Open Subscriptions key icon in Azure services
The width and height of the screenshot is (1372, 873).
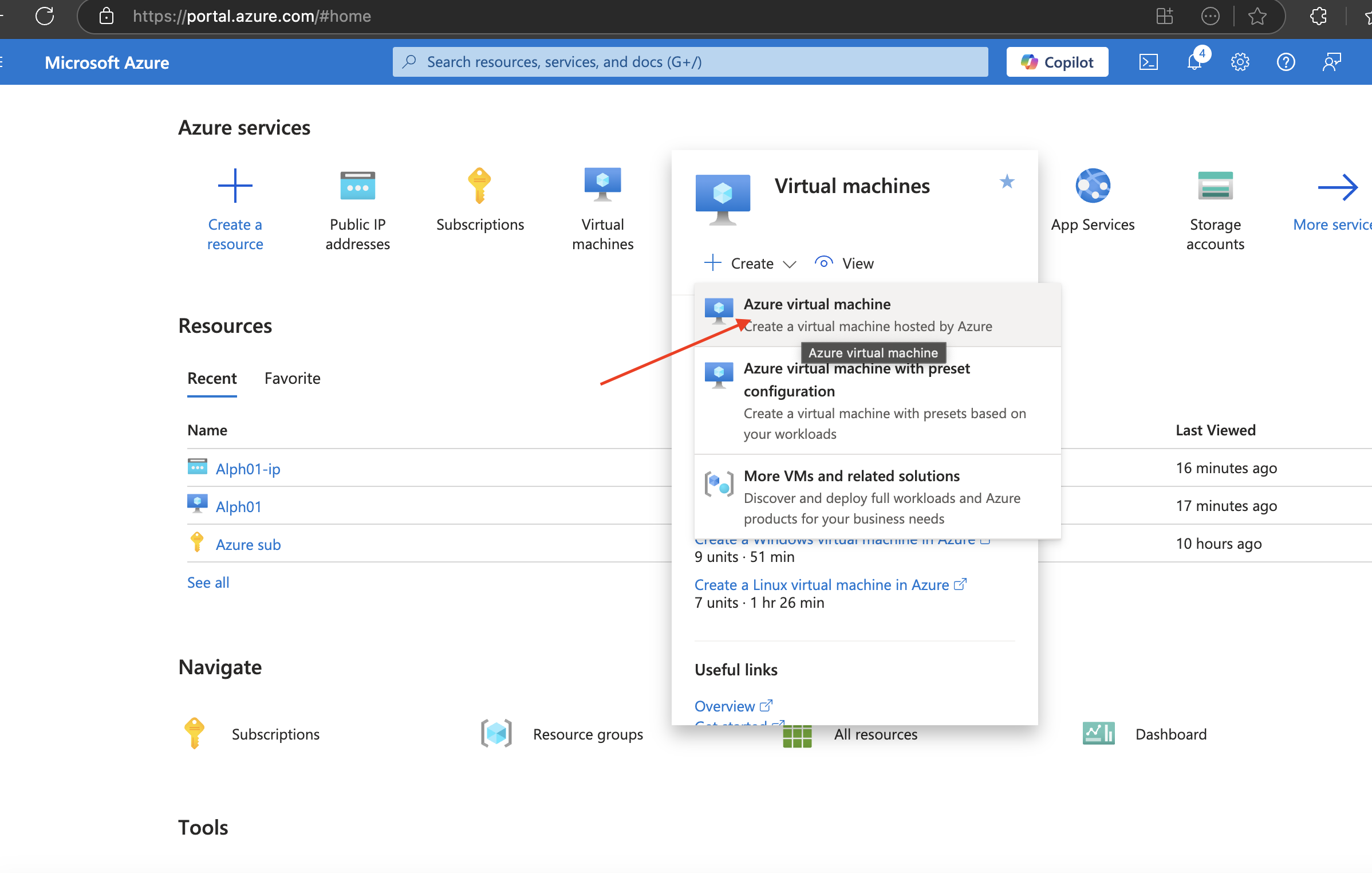tap(480, 186)
